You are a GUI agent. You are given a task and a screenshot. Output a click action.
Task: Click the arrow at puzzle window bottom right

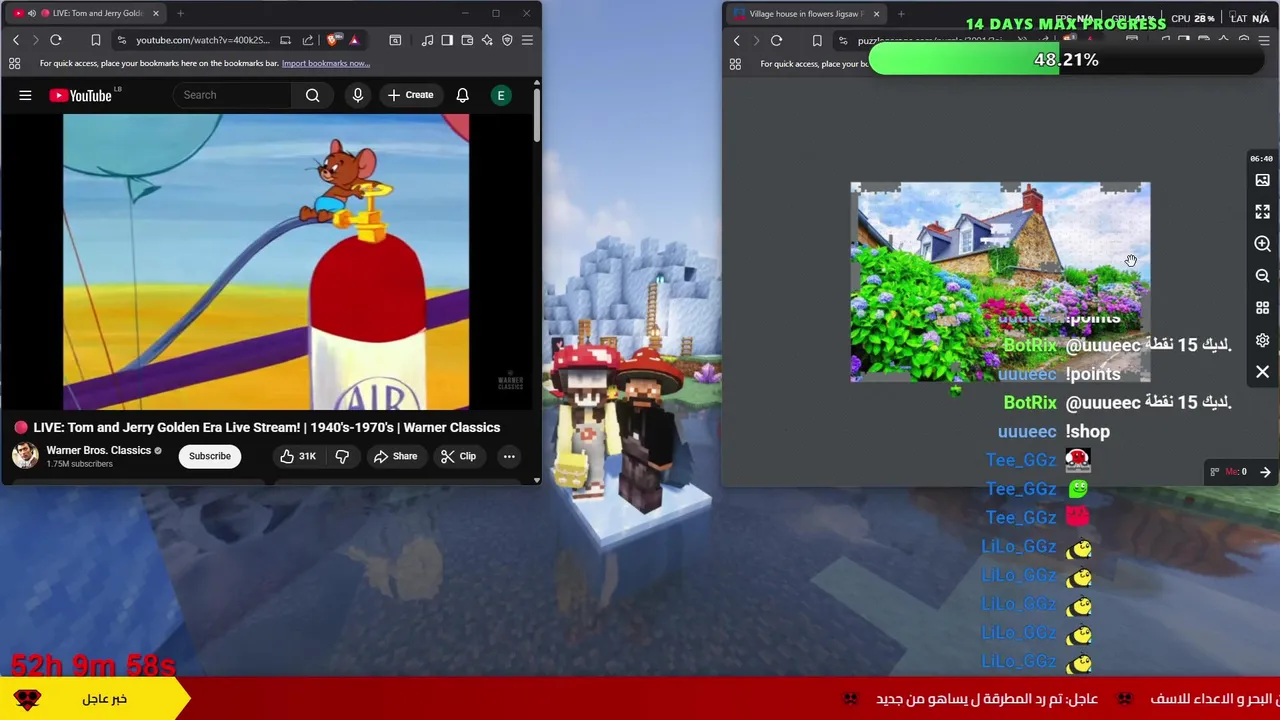1265,472
